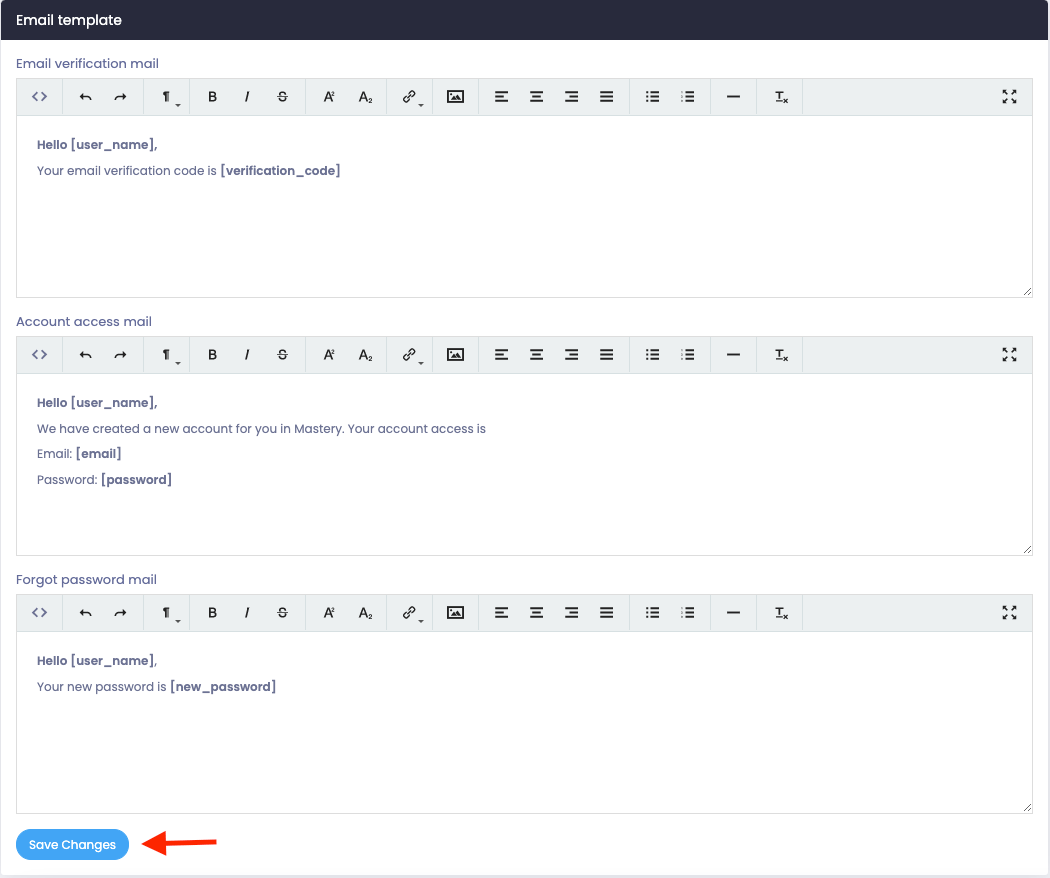Grab resize handle of Forgot password editor
1050x878 pixels.
[1027, 808]
